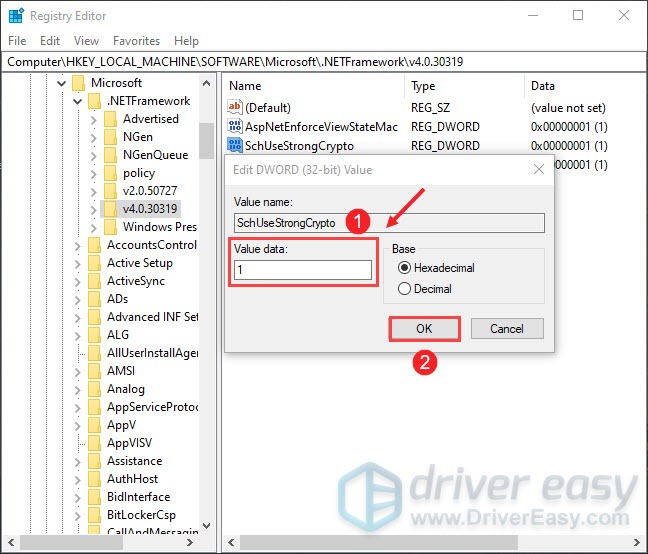The width and height of the screenshot is (648, 554).
Task: Collapse the .NETFramework tree node
Action: [78, 101]
